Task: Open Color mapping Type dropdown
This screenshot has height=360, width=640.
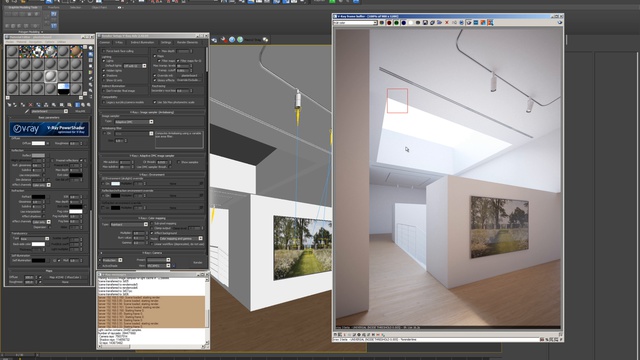Action: (x=129, y=224)
